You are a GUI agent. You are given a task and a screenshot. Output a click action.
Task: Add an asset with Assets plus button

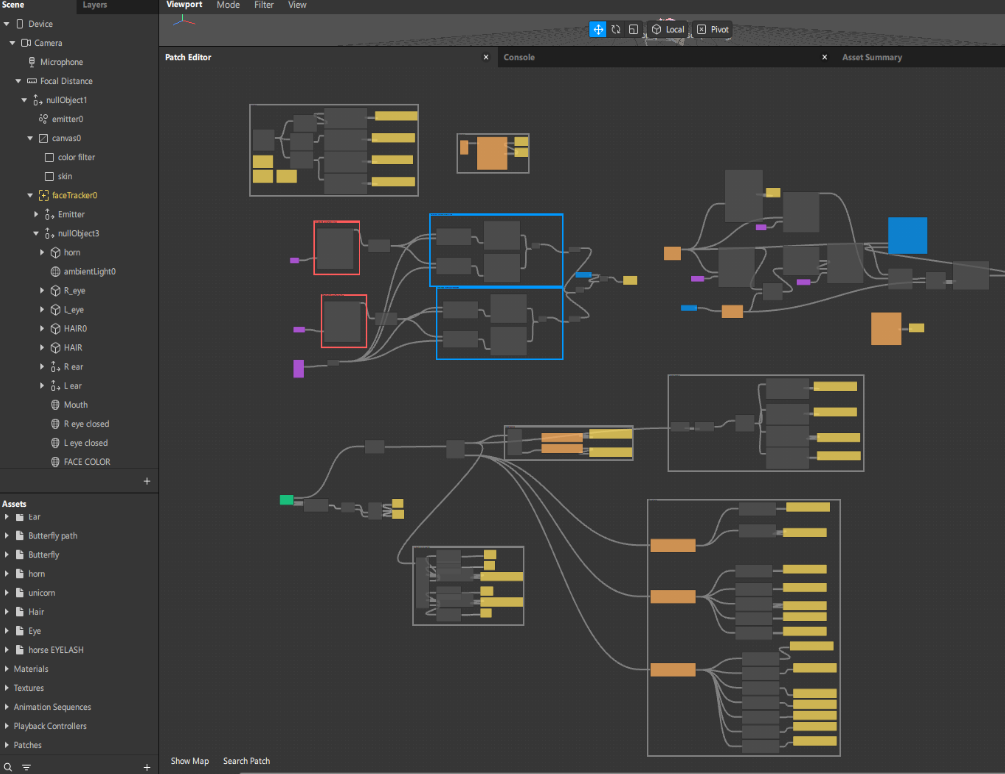click(x=147, y=767)
